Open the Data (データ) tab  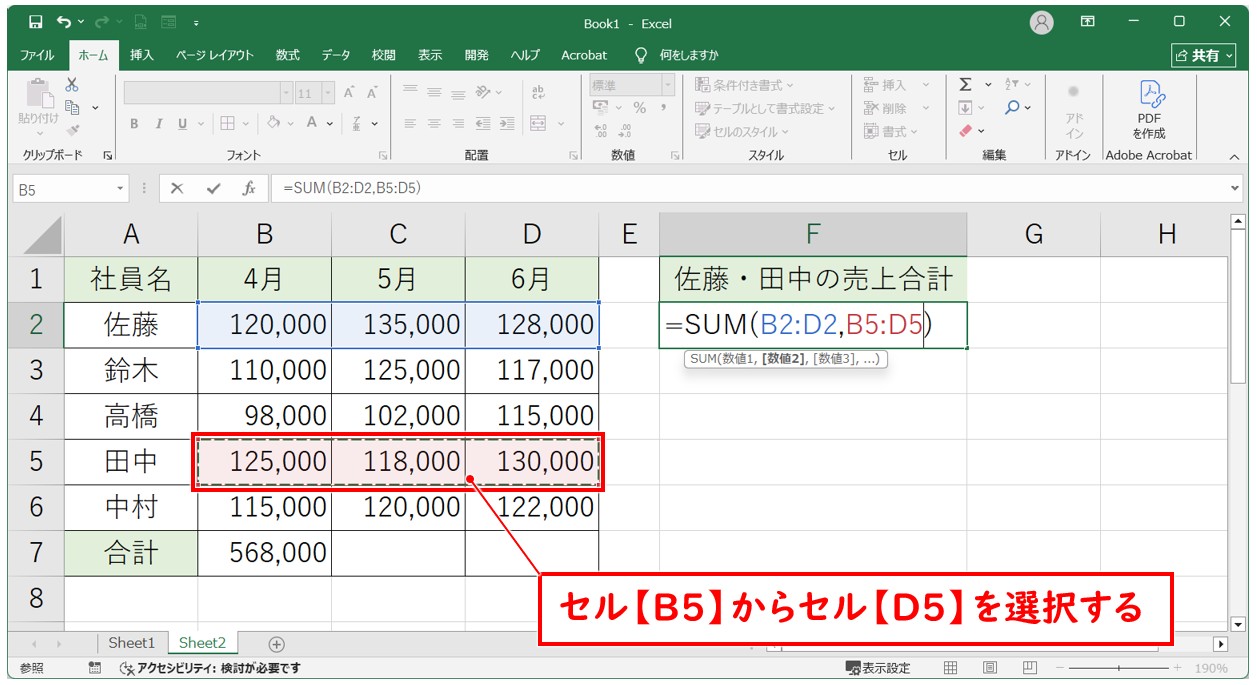336,55
